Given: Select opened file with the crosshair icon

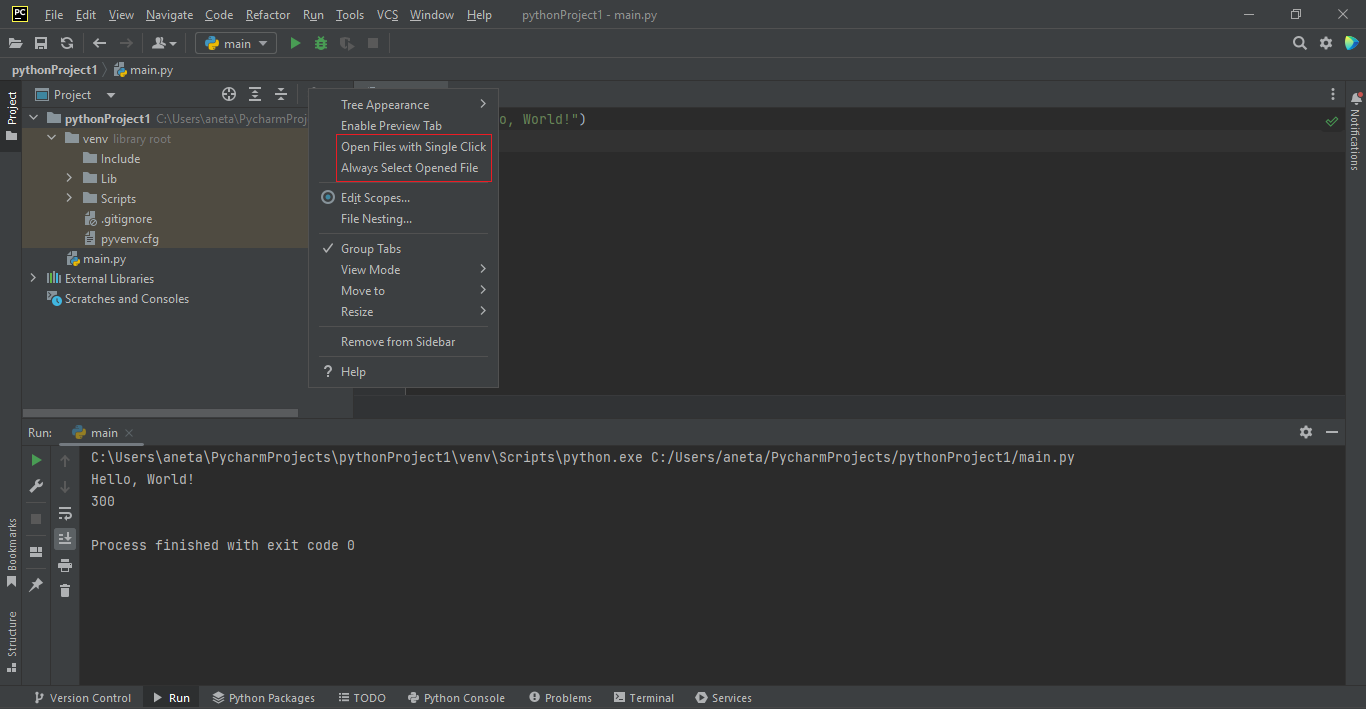Looking at the screenshot, I should coord(228,93).
